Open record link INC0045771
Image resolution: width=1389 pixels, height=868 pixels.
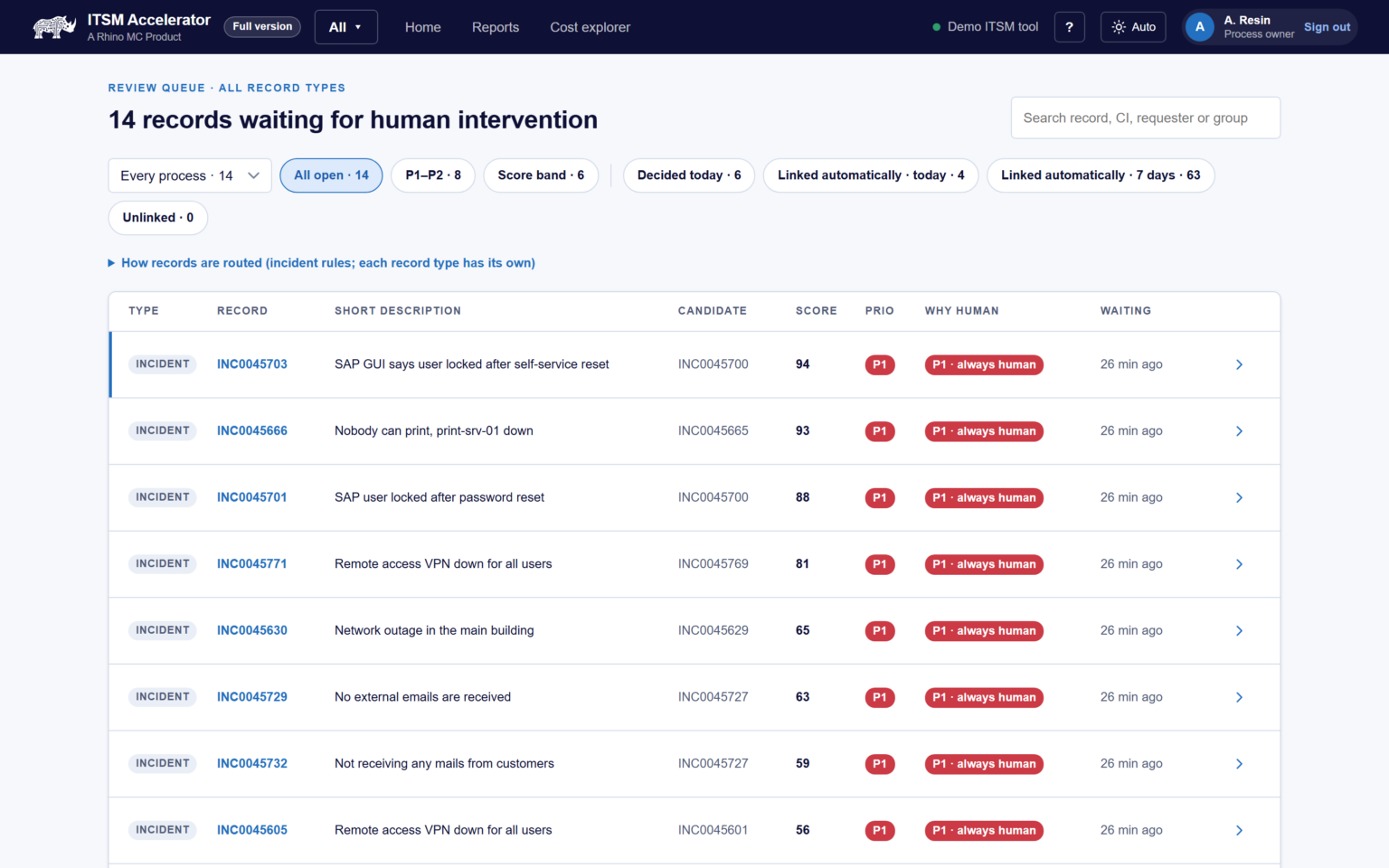click(252, 564)
